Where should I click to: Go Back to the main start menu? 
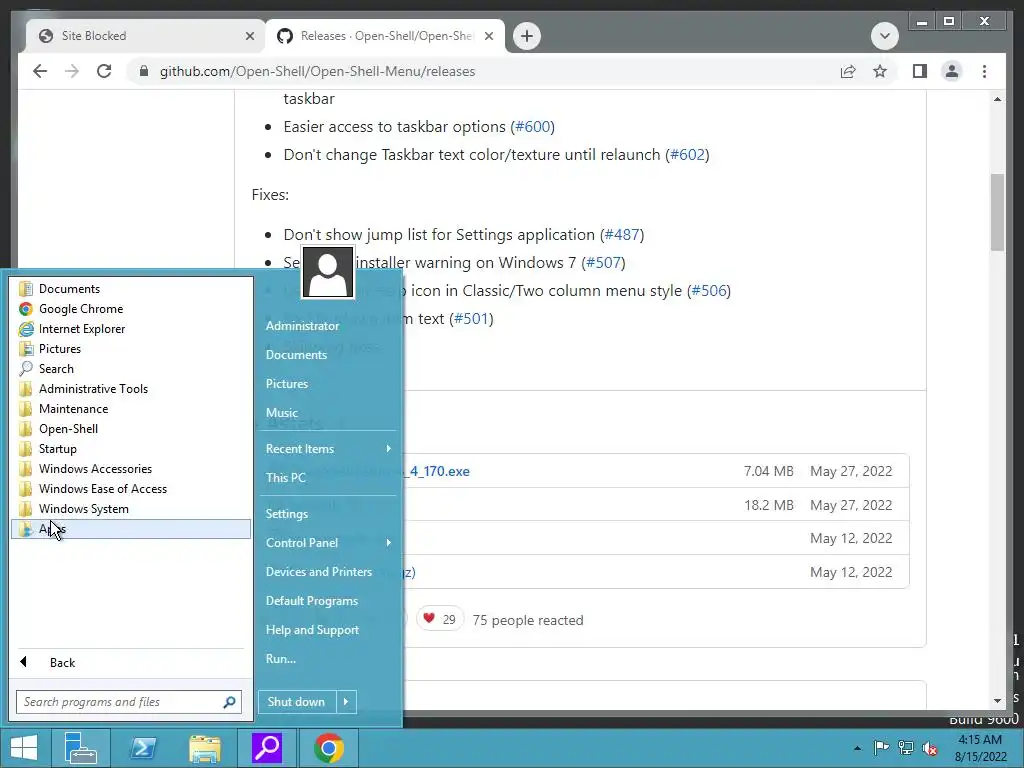(x=131, y=662)
